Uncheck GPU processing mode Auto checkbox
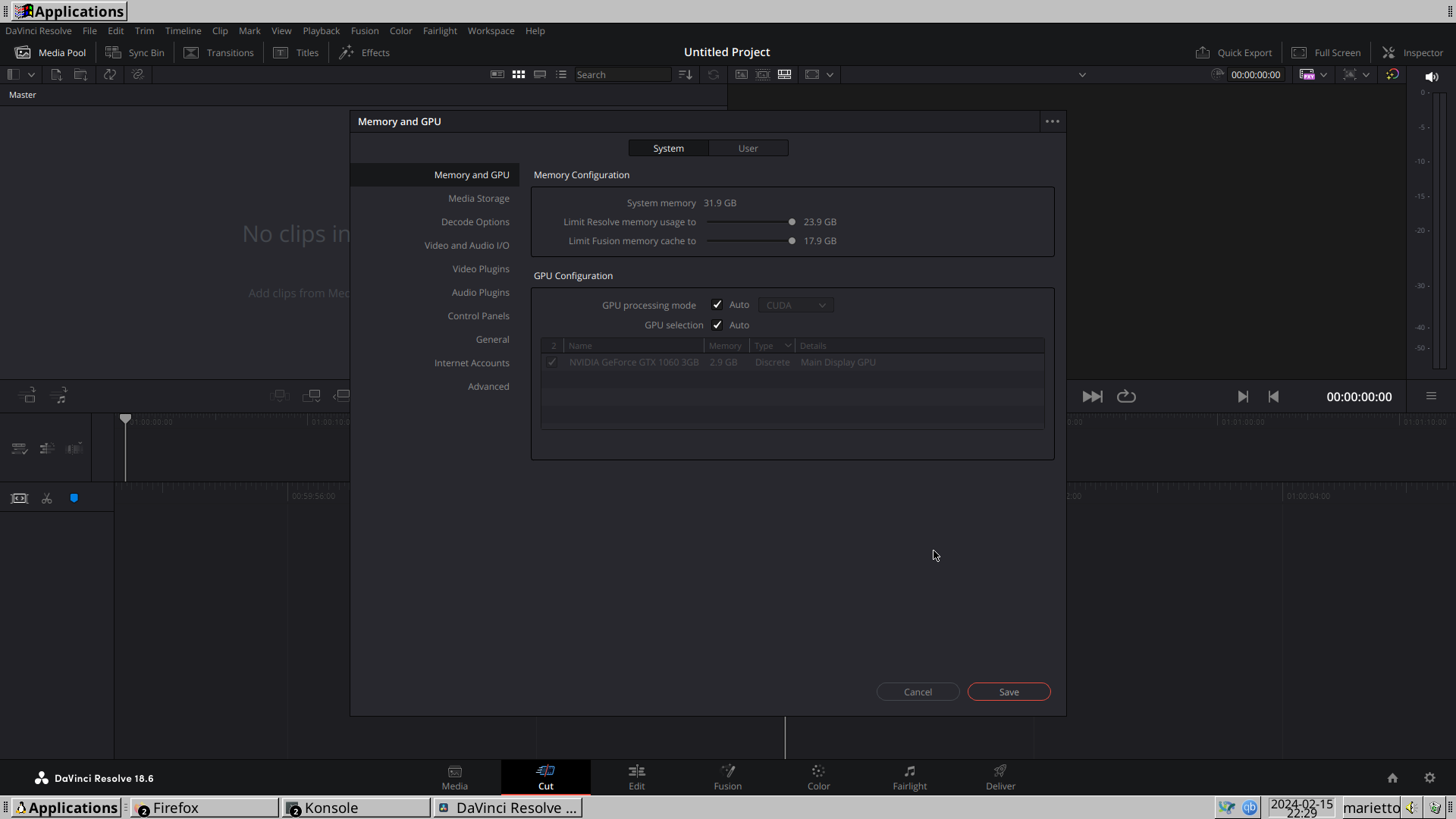The width and height of the screenshot is (1456, 819). (x=717, y=305)
